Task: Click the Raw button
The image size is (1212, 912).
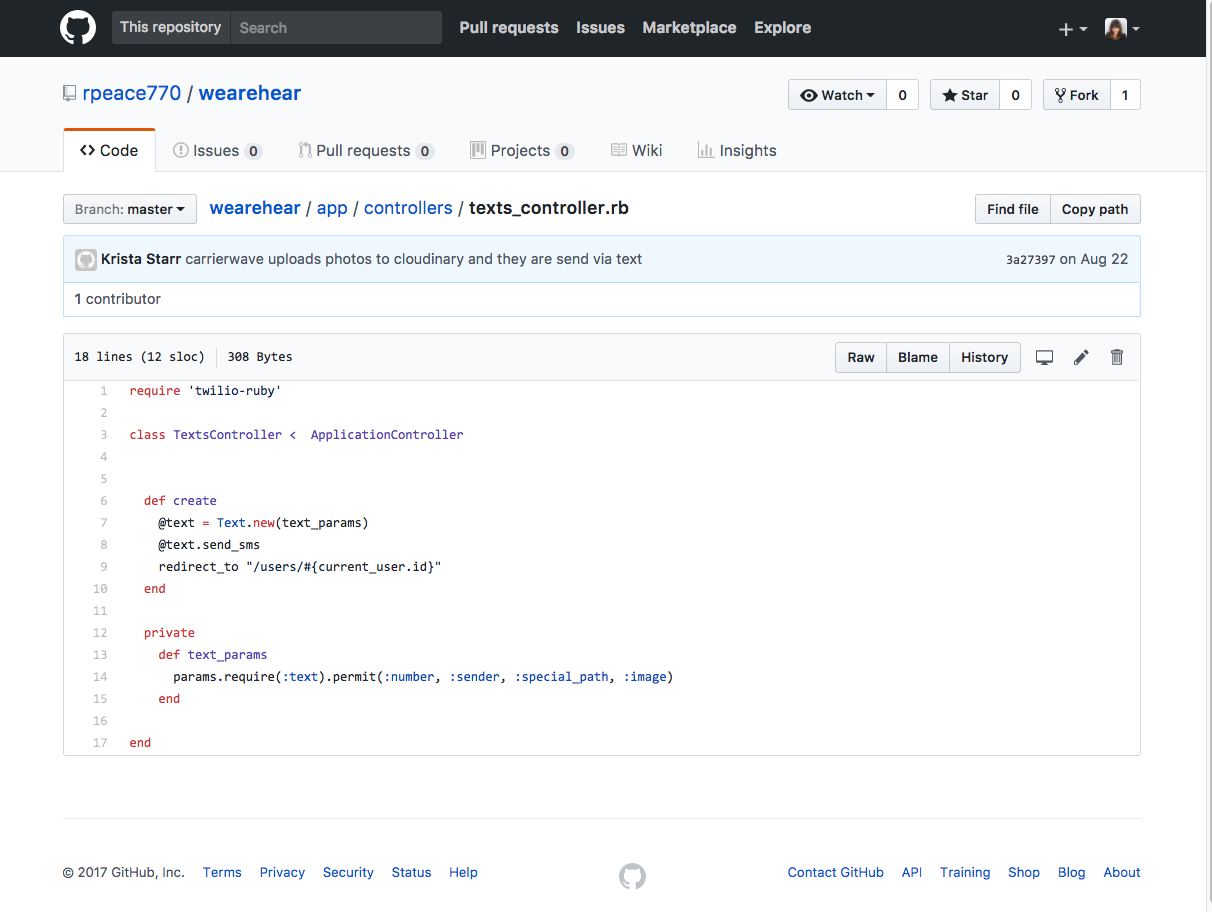Action: pos(861,357)
